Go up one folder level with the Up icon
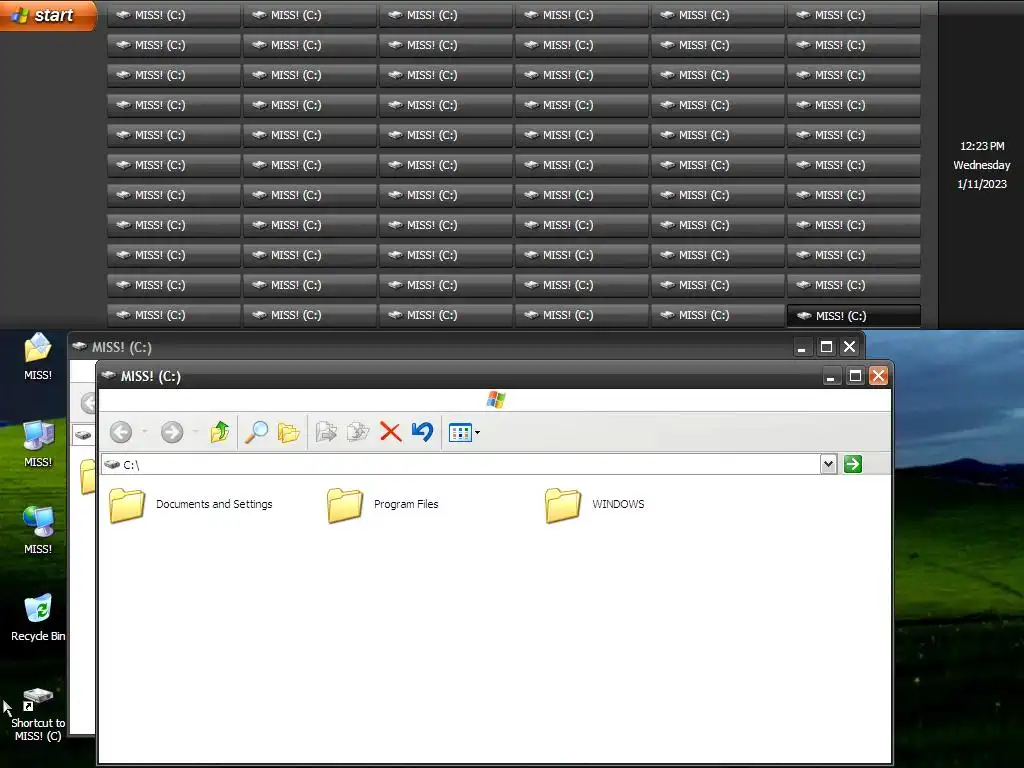This screenshot has width=1024, height=768. 219,432
